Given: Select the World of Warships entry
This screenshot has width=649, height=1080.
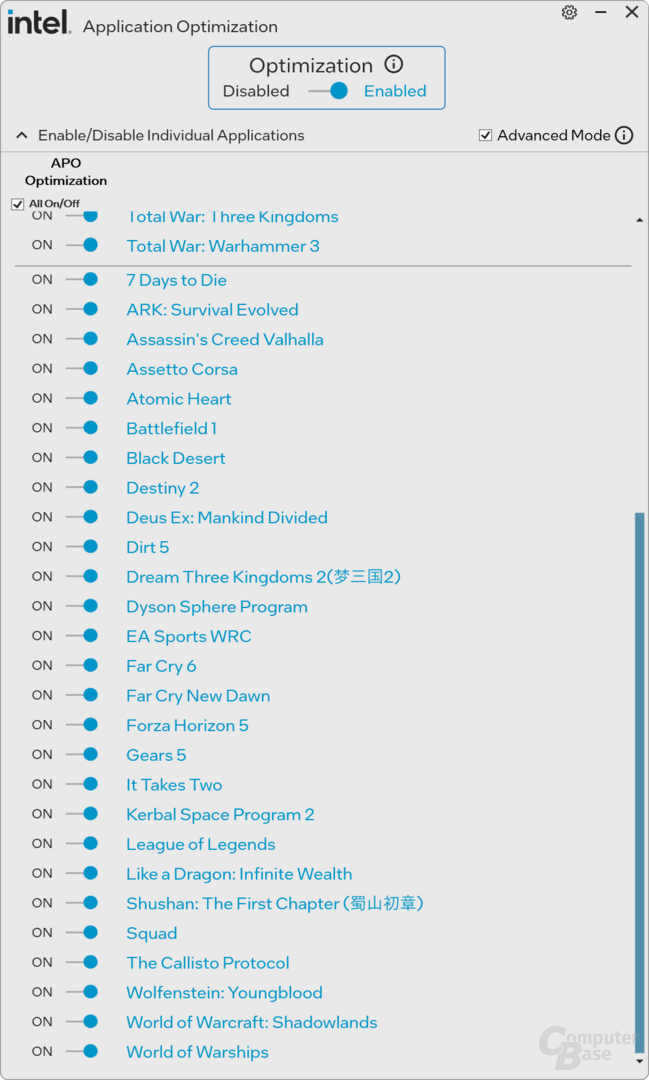Looking at the screenshot, I should pyautogui.click(x=197, y=1052).
